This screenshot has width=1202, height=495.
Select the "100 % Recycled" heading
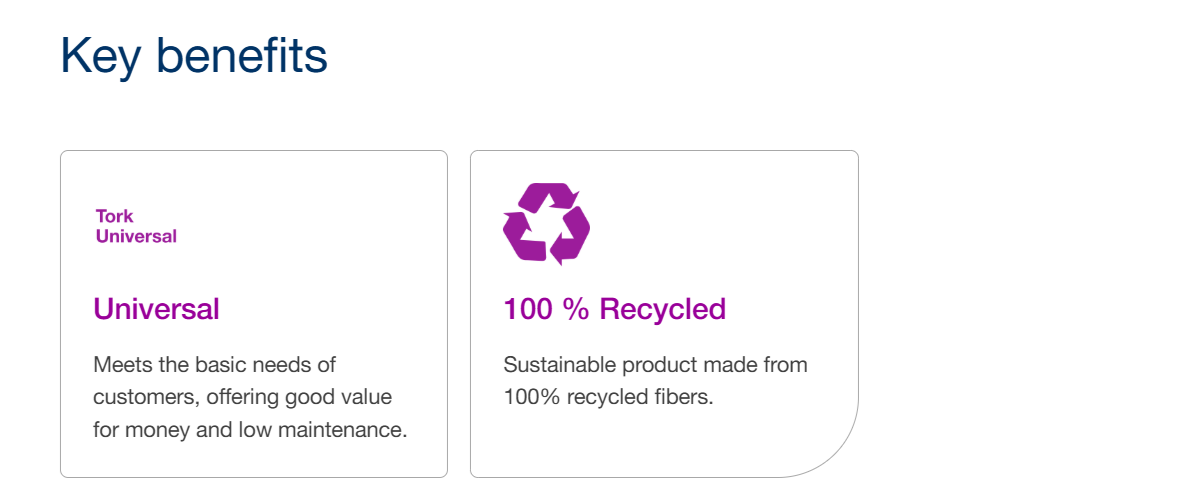click(x=614, y=309)
